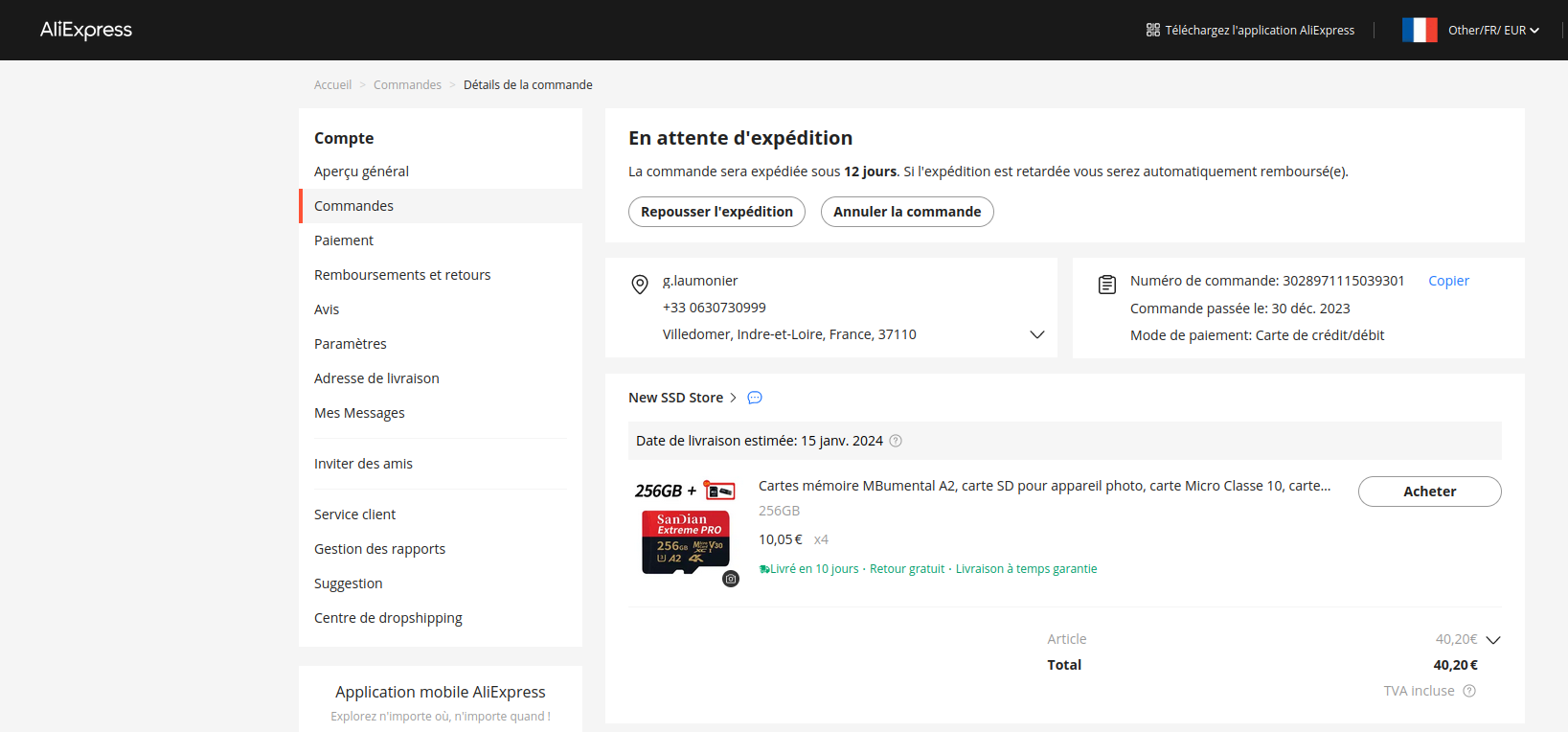Go to Paiement in account menu

tap(344, 240)
